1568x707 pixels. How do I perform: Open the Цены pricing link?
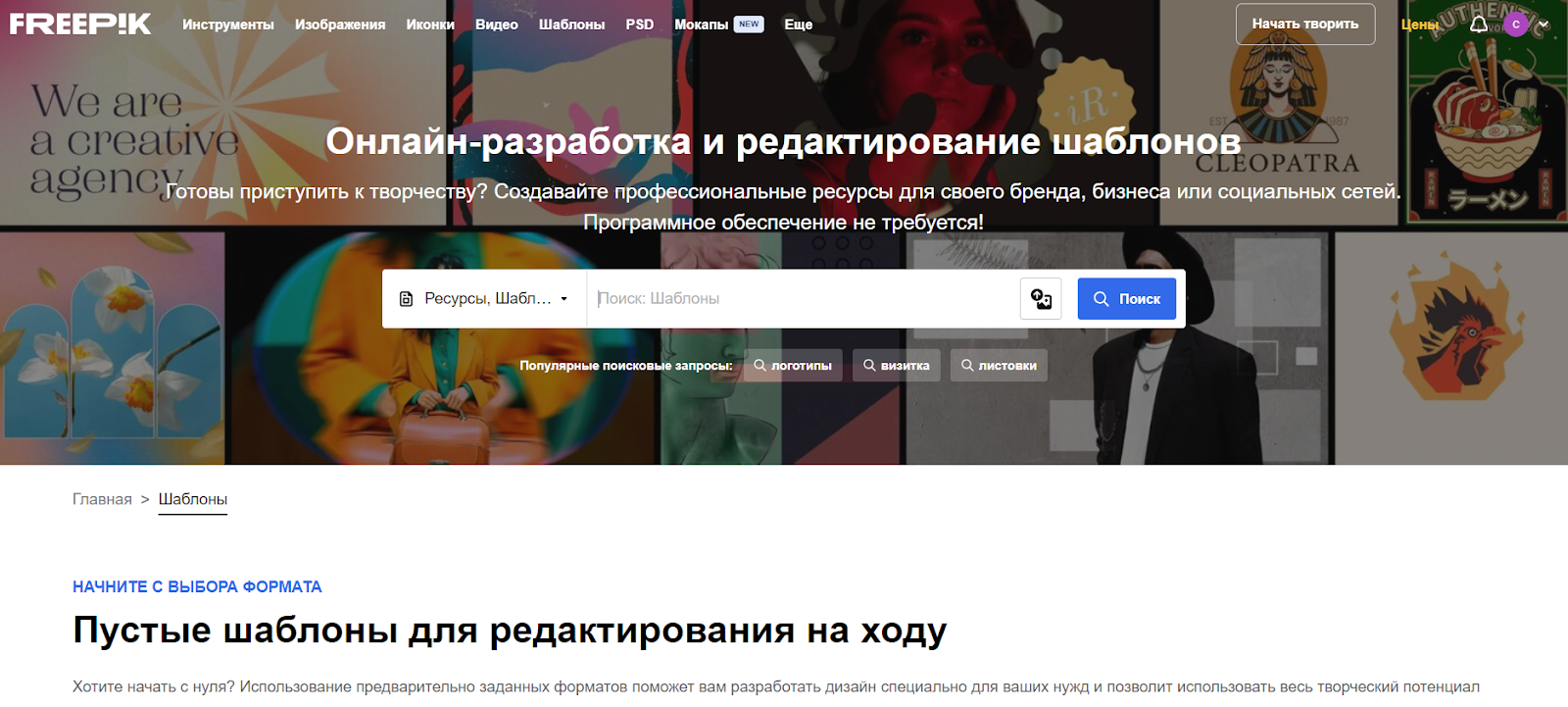click(x=1420, y=25)
